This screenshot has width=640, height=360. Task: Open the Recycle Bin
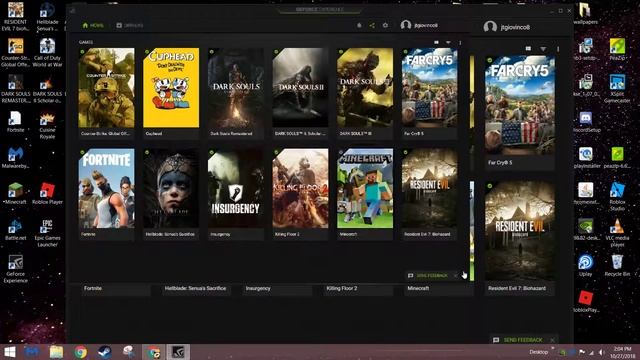pos(617,265)
